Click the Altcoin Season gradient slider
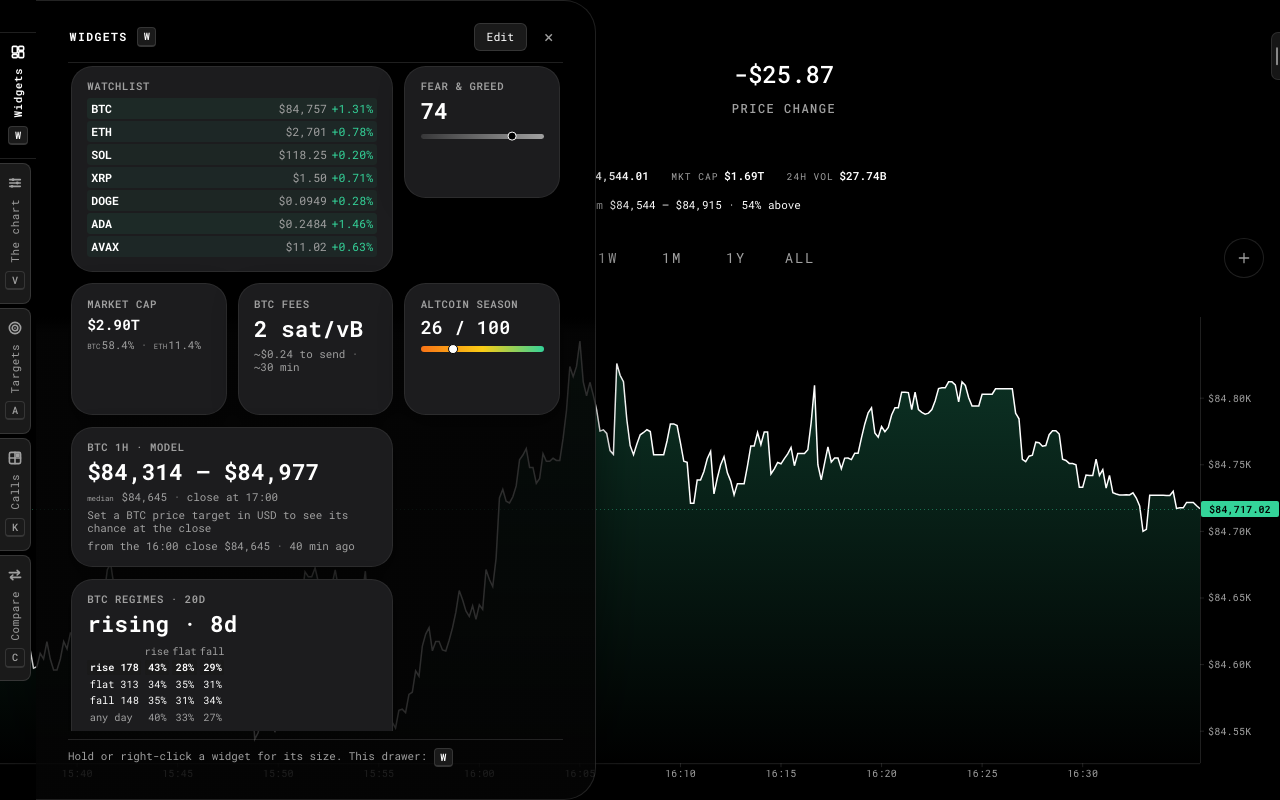This screenshot has height=800, width=1280. click(x=482, y=349)
